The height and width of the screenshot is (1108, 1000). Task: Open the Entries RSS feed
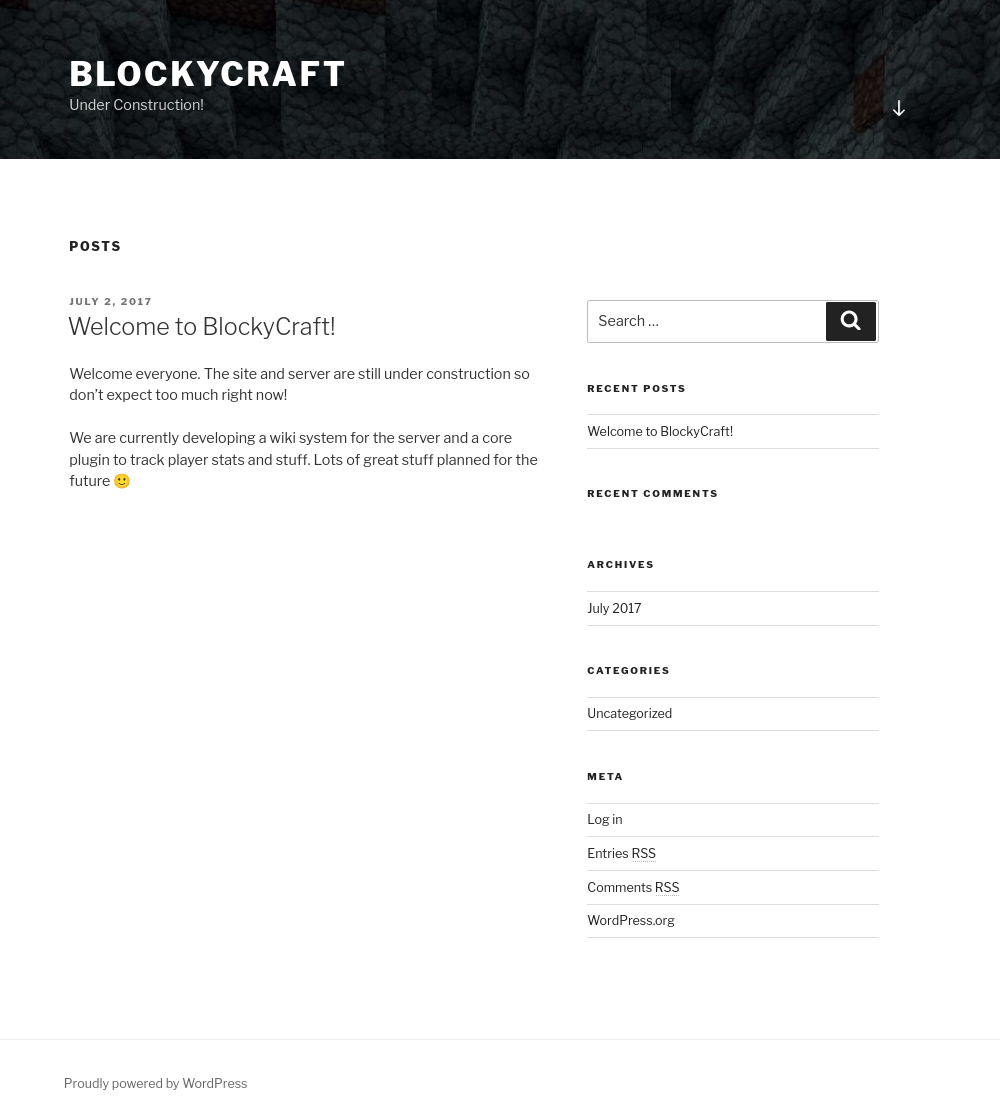click(621, 853)
